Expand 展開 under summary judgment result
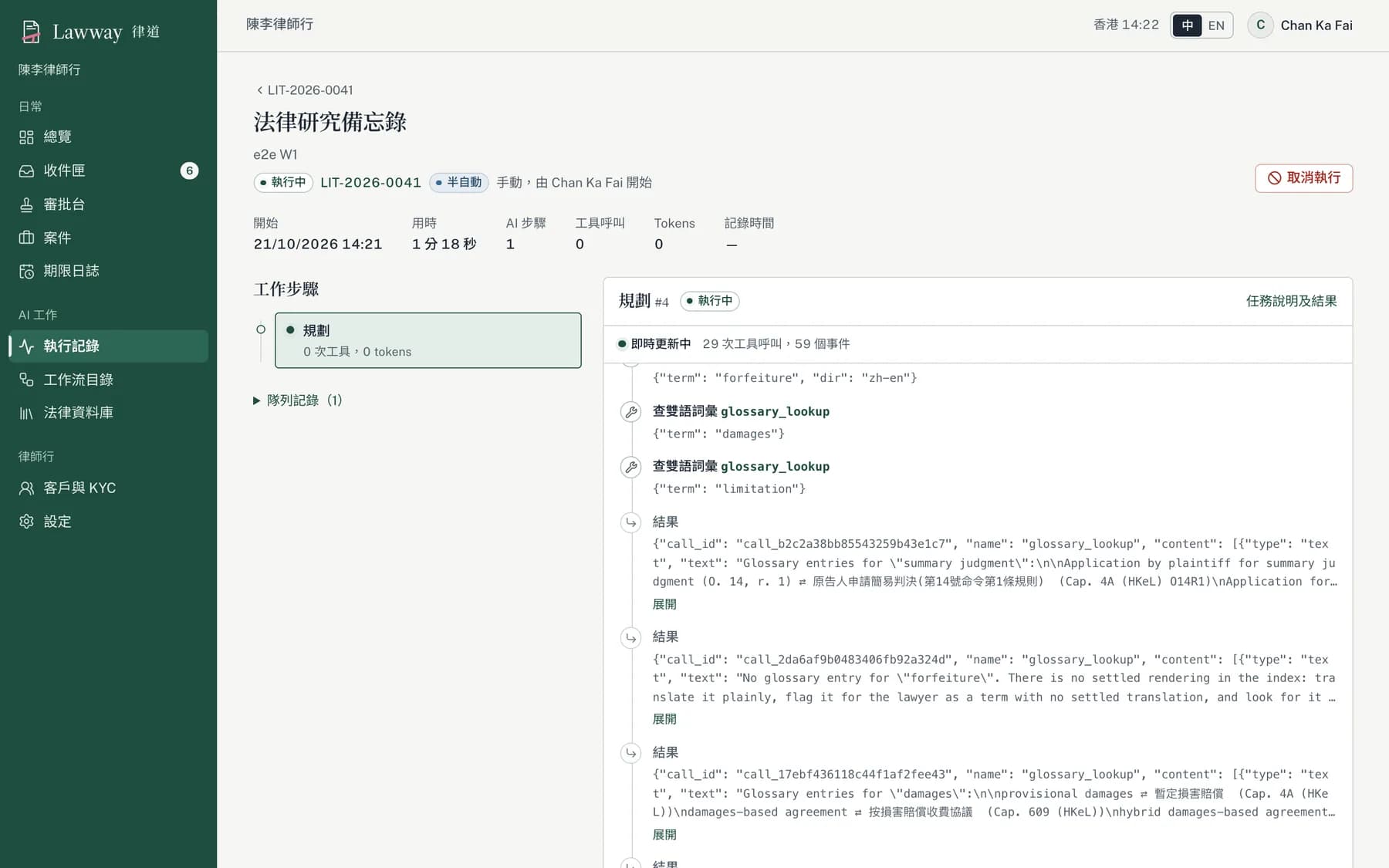1389x868 pixels. pyautogui.click(x=664, y=604)
